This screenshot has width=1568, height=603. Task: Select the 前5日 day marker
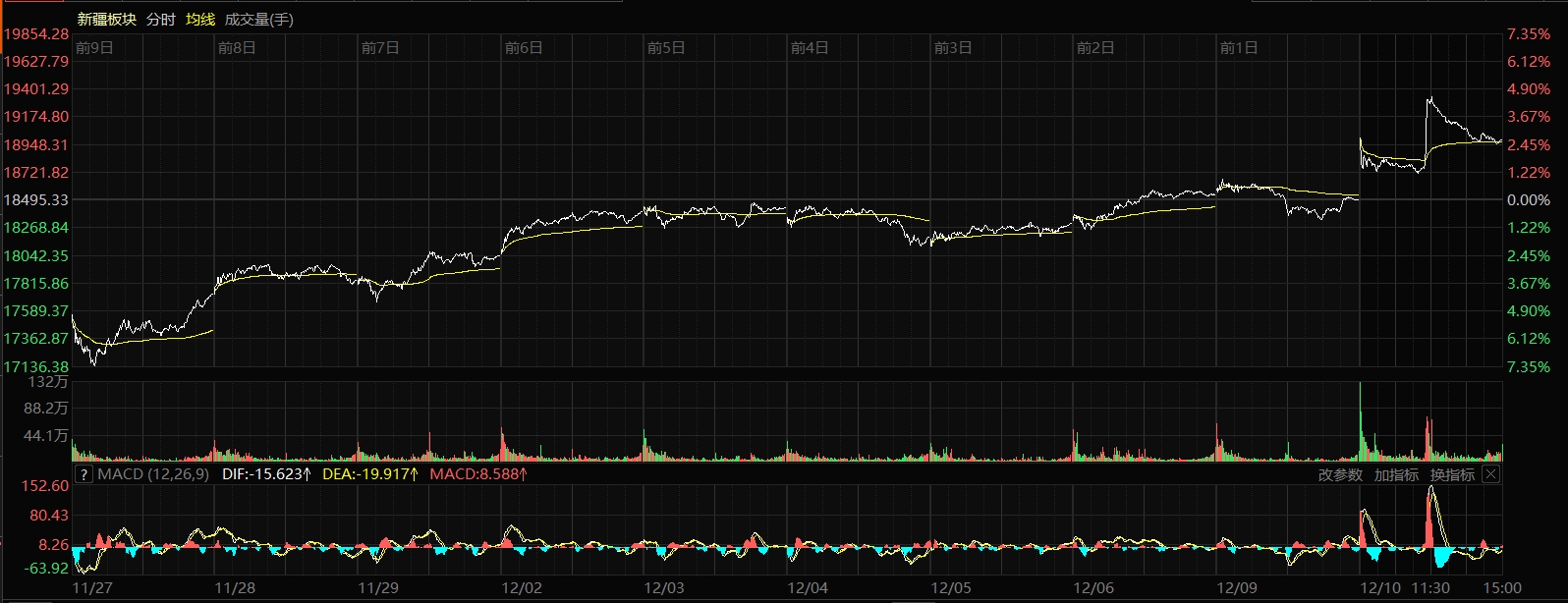click(x=666, y=47)
